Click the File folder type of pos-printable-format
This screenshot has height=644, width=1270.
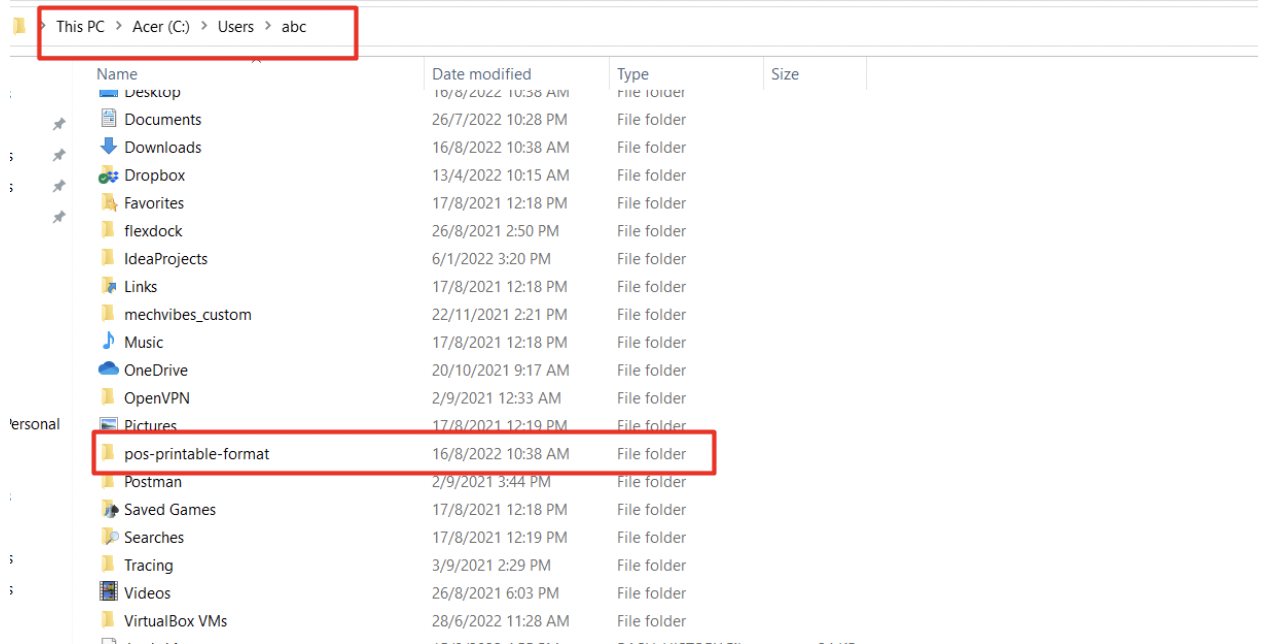click(x=652, y=454)
